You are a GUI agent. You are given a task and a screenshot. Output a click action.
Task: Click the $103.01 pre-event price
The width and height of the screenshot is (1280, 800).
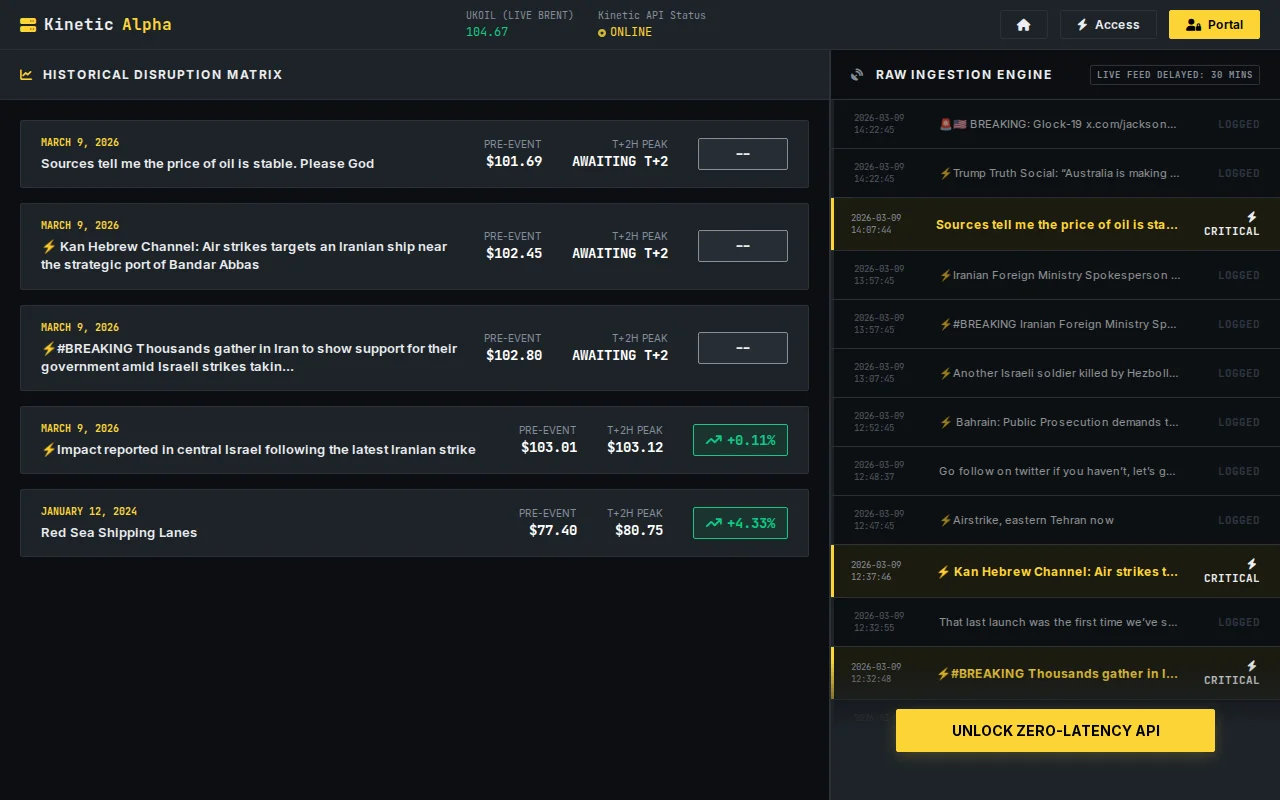click(x=549, y=448)
